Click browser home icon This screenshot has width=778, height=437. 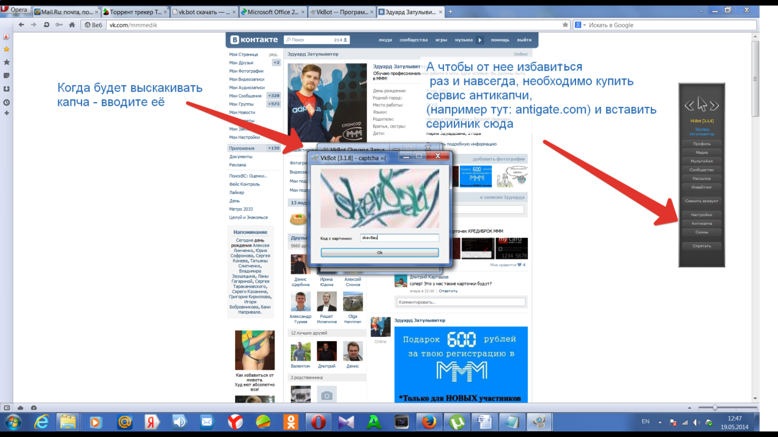point(72,25)
